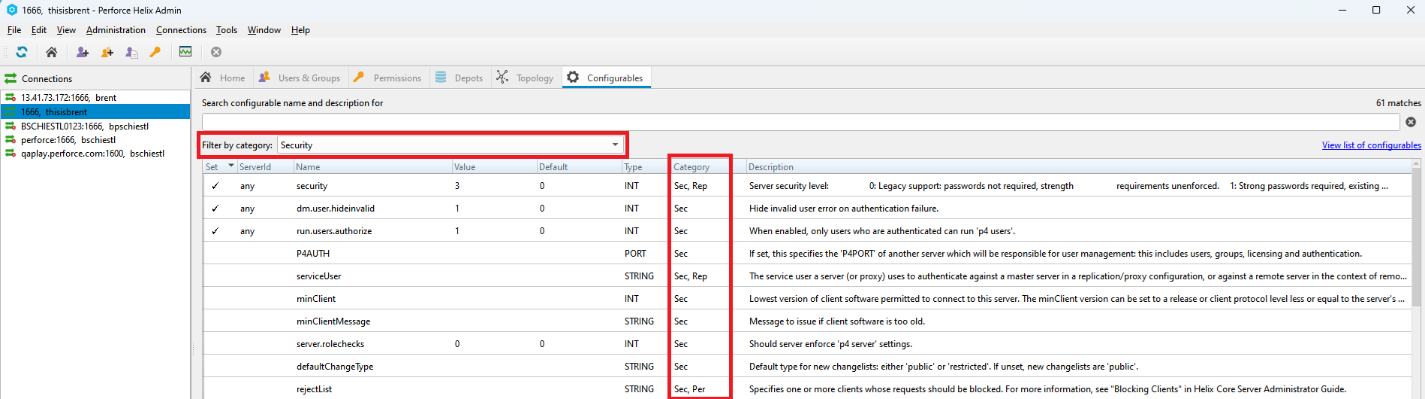
Task: Toggle Set checkmark for dm.user.hideinvalid row
Action: click(x=215, y=208)
